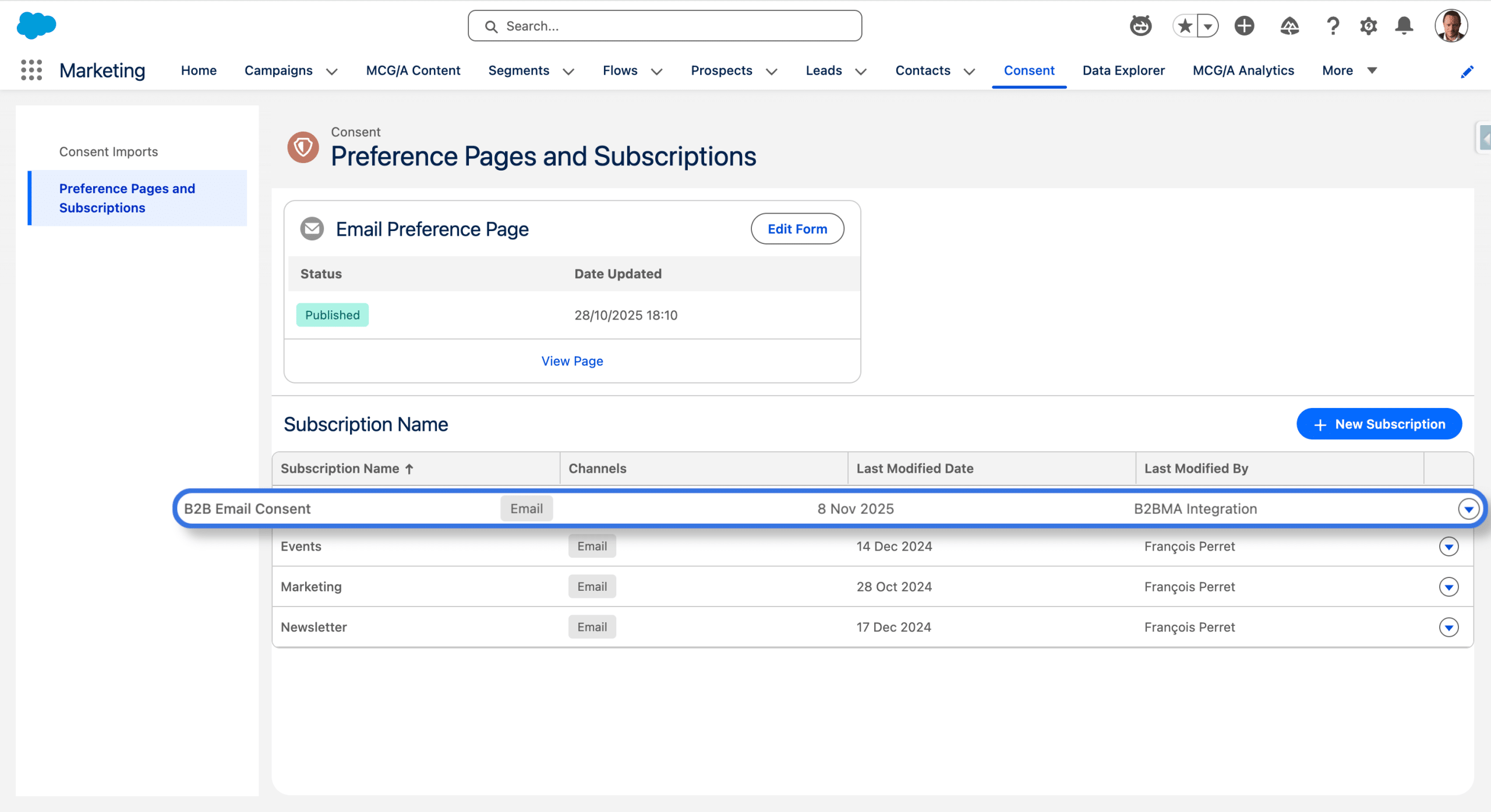The height and width of the screenshot is (812, 1491).
Task: Switch to the Data Explorer tab
Action: coord(1123,70)
